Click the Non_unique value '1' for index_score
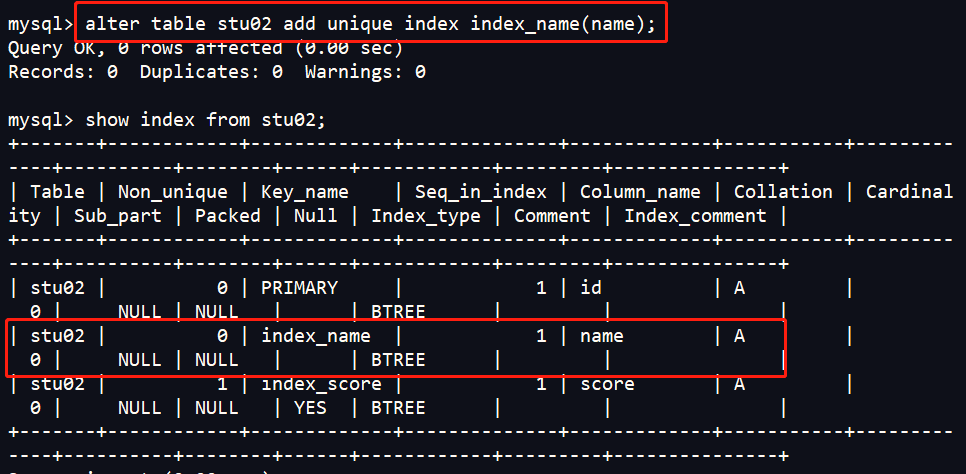Viewport: 966px width, 474px height. [x=222, y=384]
